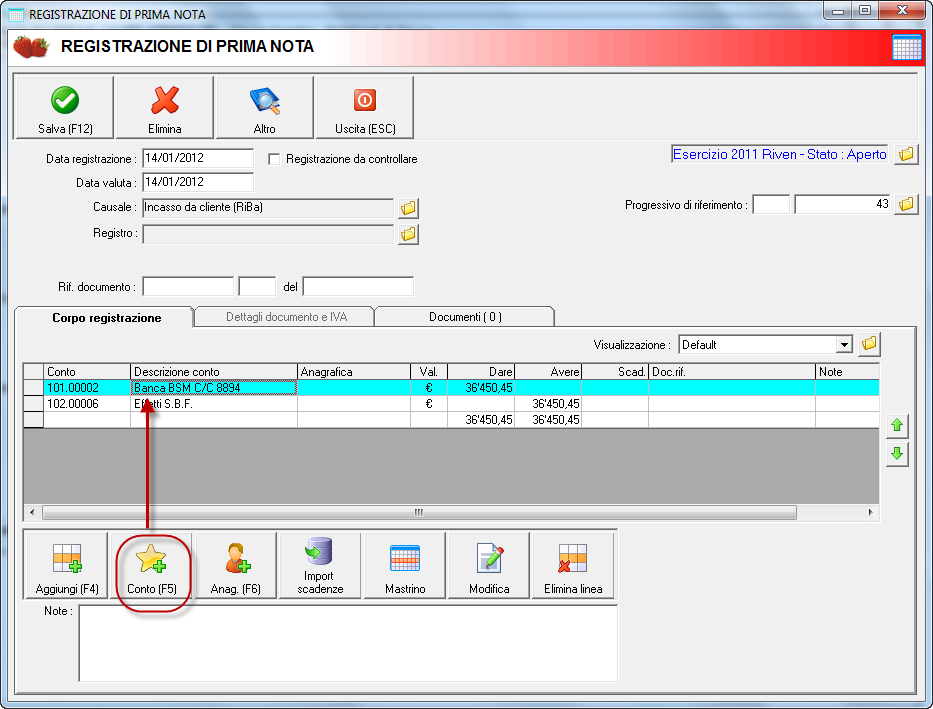
Task: Click the Avere value 36'450,45 in second row
Action: tap(548, 404)
